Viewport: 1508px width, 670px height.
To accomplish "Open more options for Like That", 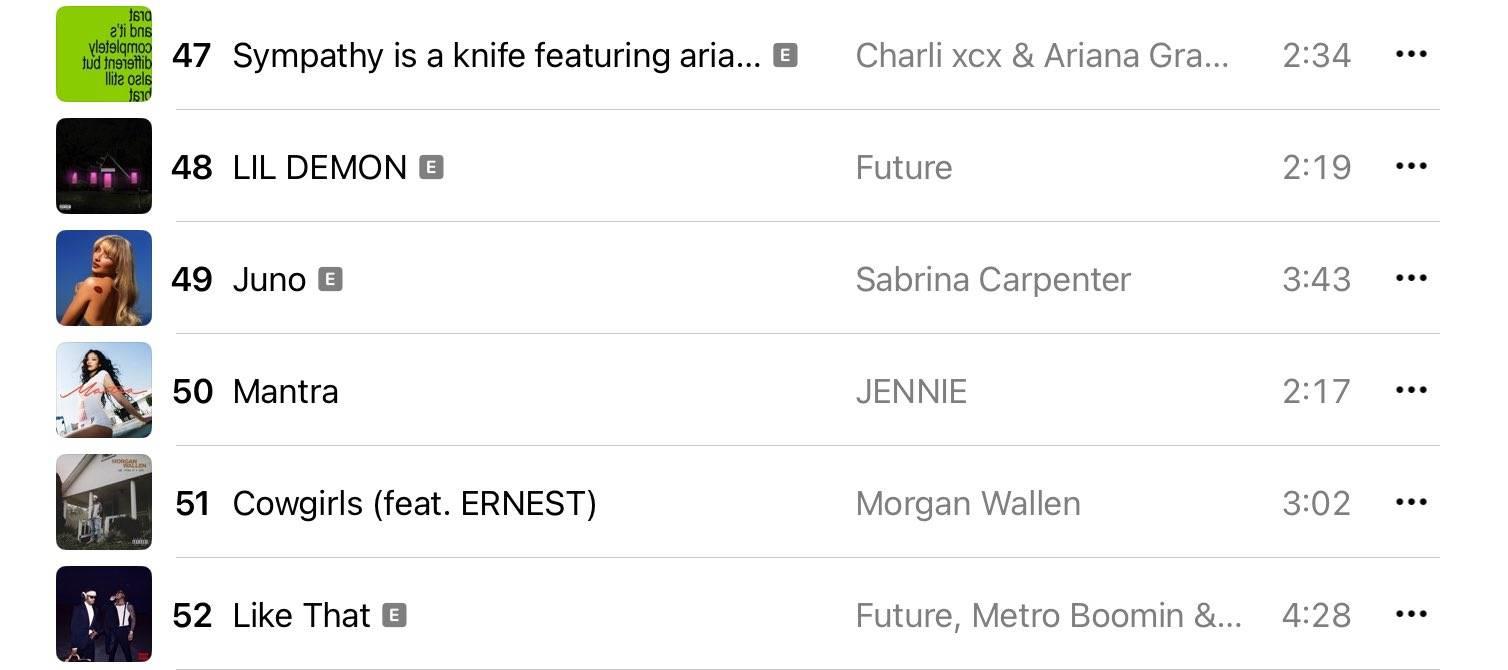I will point(1411,614).
